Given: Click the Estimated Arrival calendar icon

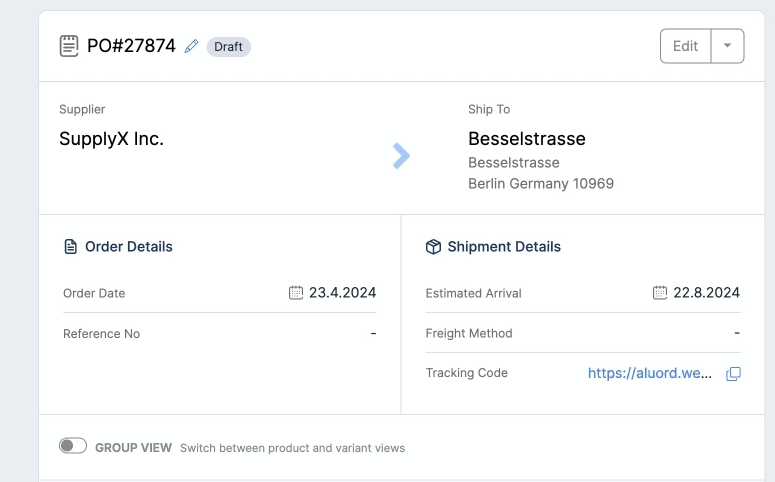Looking at the screenshot, I should point(660,293).
